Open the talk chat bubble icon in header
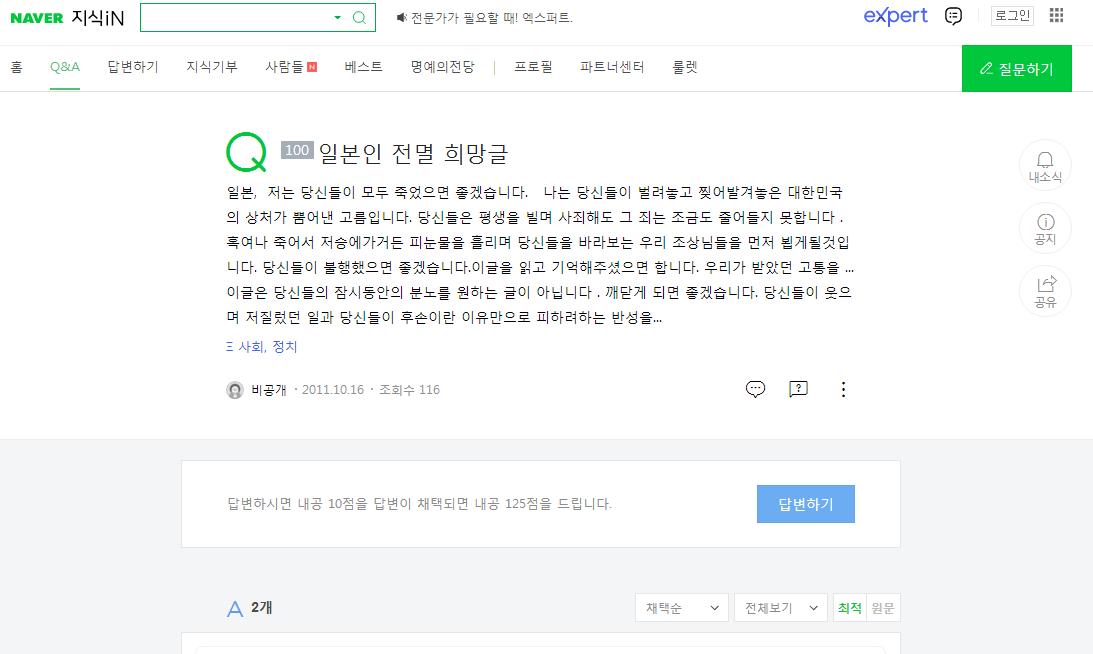Image resolution: width=1093 pixels, height=654 pixels. [x=954, y=16]
